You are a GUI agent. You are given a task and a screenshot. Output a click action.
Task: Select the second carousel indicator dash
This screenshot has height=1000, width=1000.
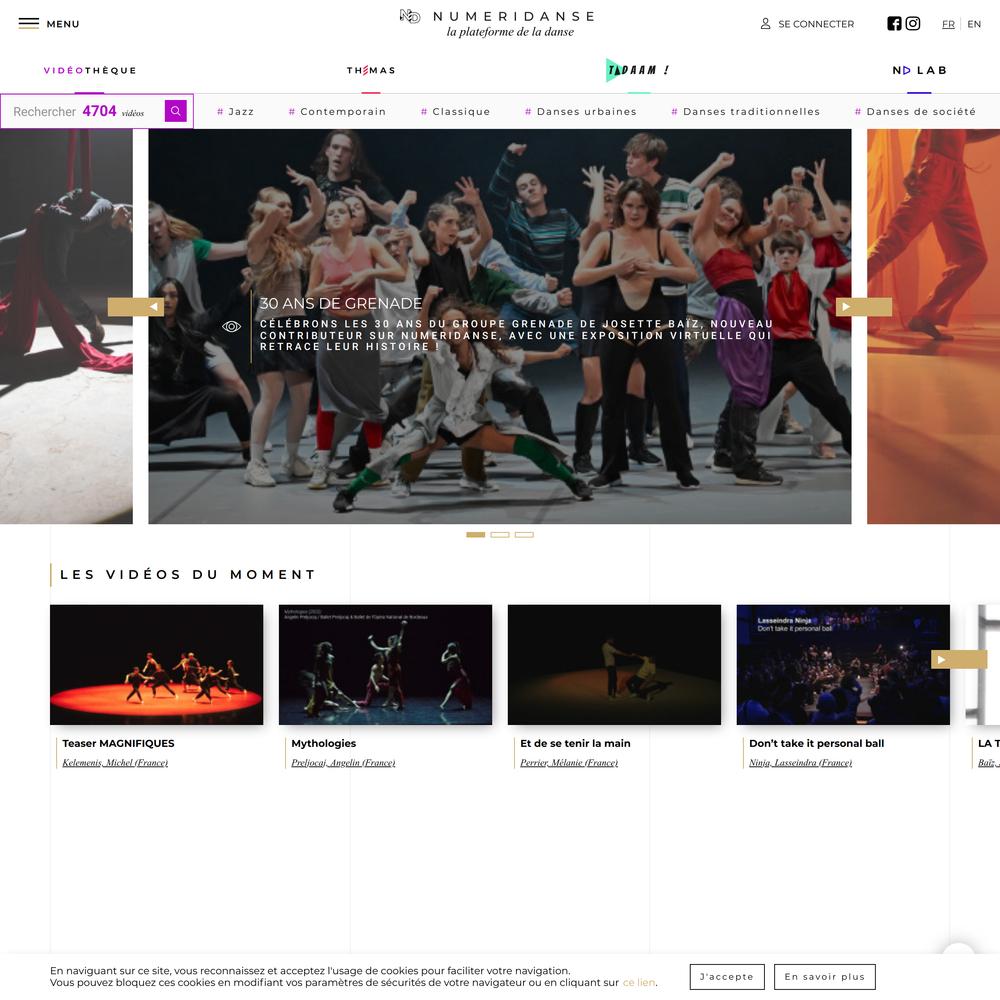point(500,534)
